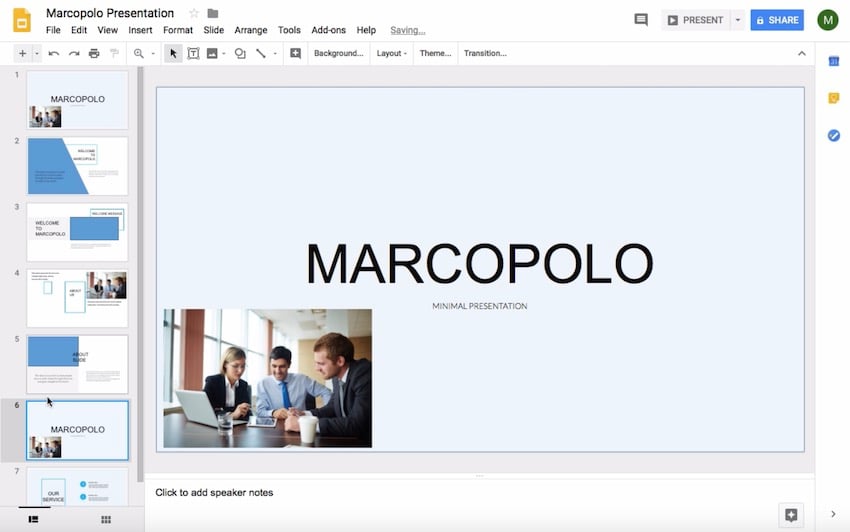Open the Insert menu

140,30
